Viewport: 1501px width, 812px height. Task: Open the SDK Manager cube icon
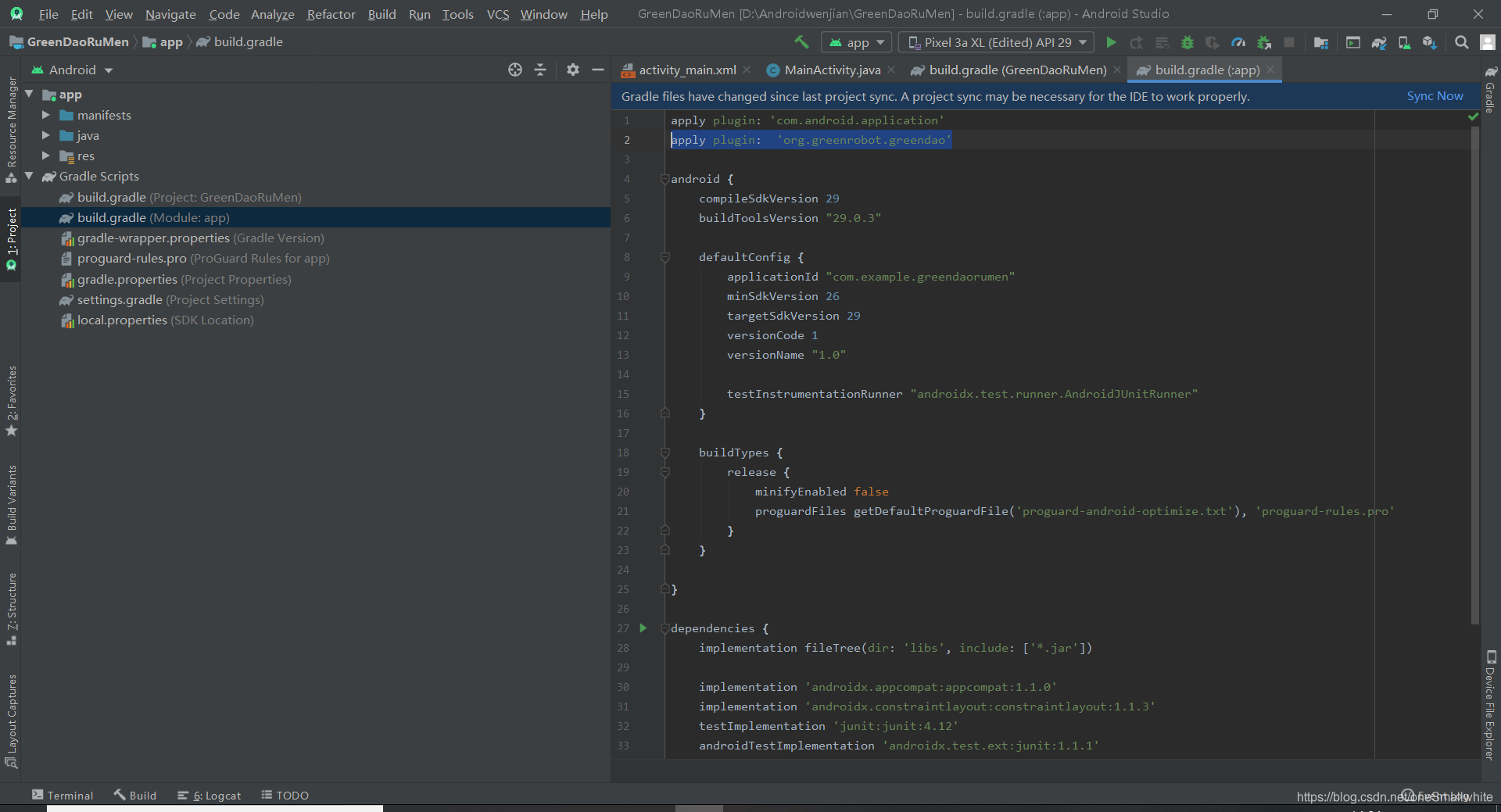(x=1430, y=42)
